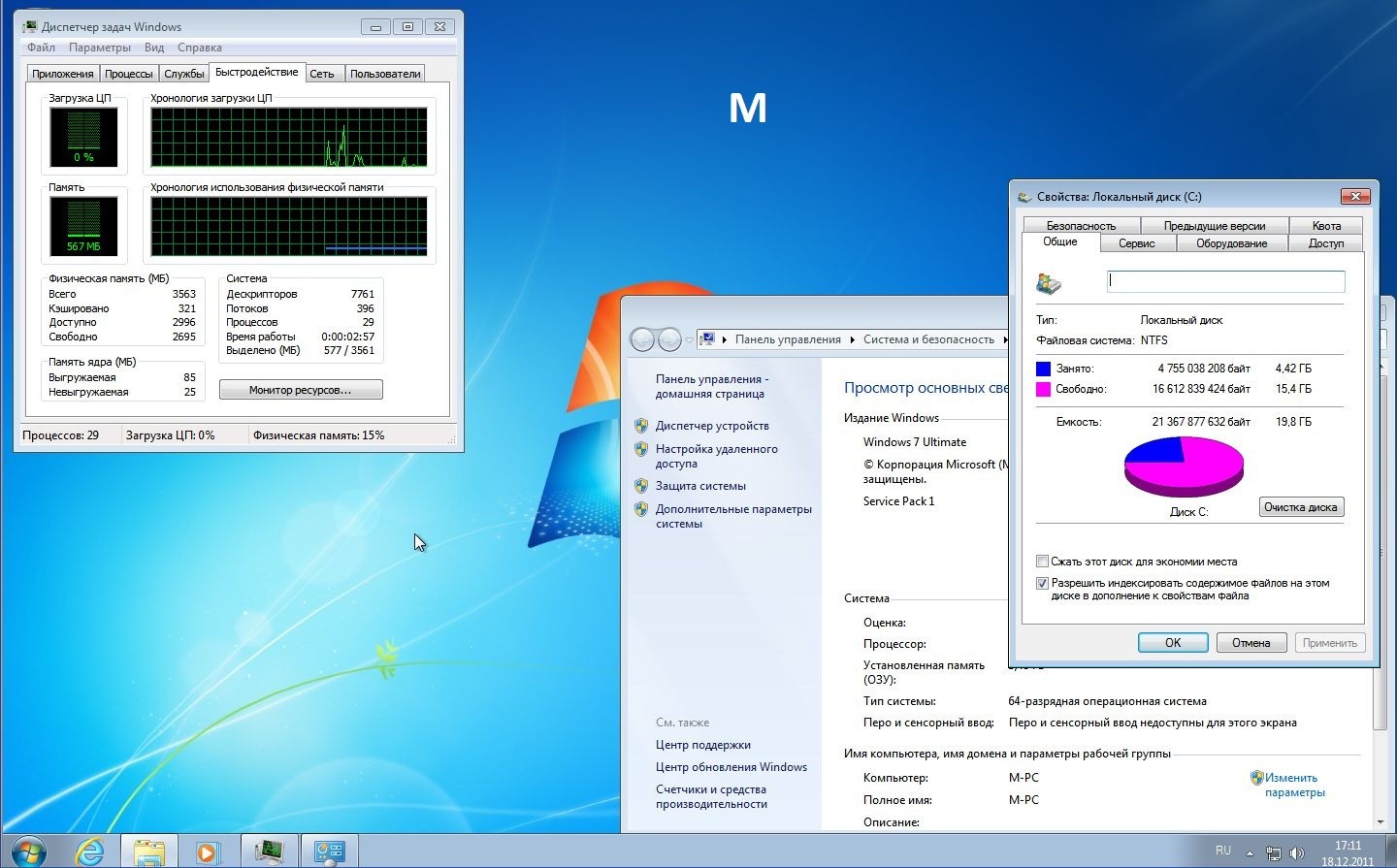Viewport: 1397px width, 868px height.
Task: Click shield icon beside Защита системы
Action: tap(640, 486)
